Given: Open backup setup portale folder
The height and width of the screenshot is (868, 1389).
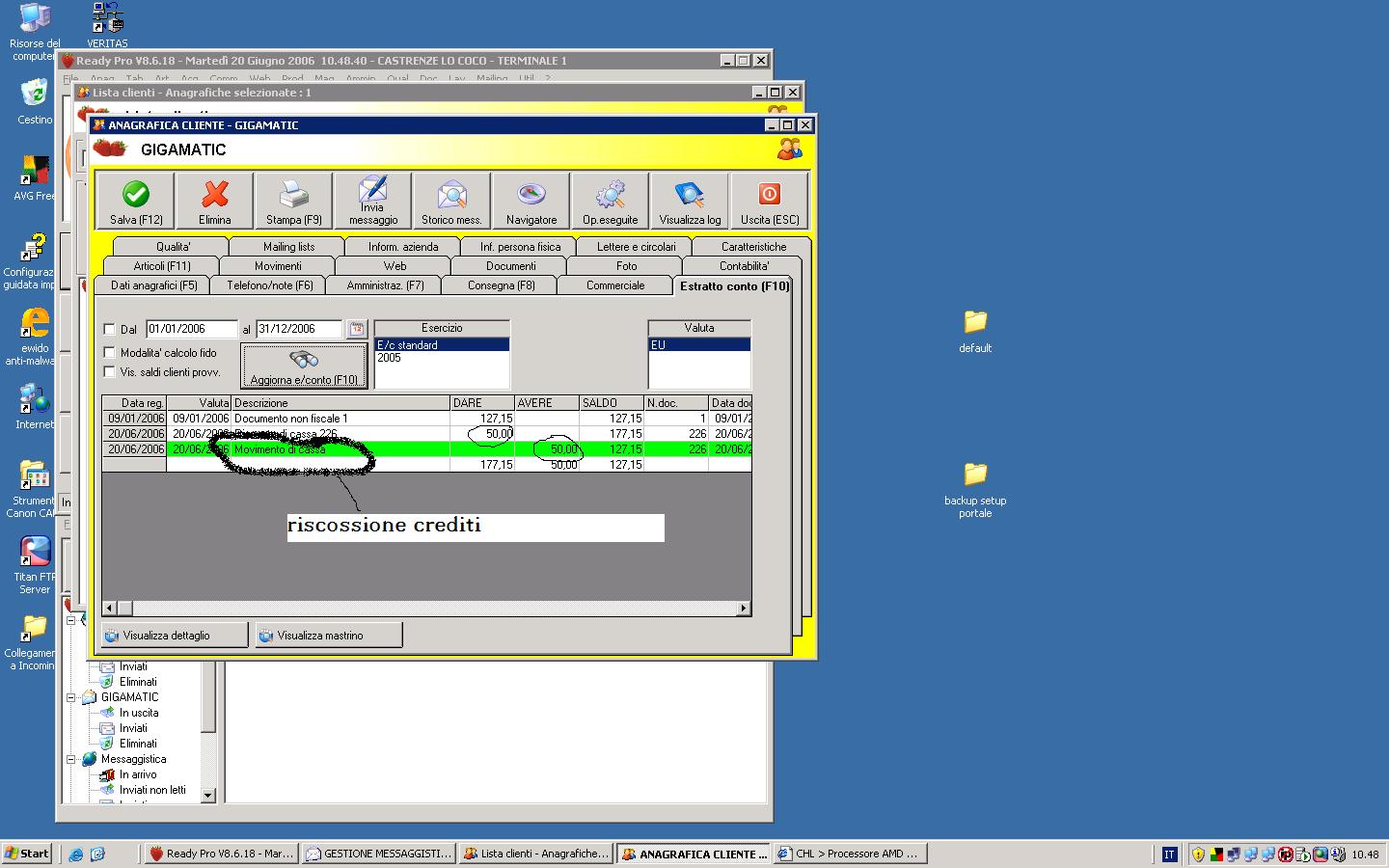Looking at the screenshot, I should point(975,491).
